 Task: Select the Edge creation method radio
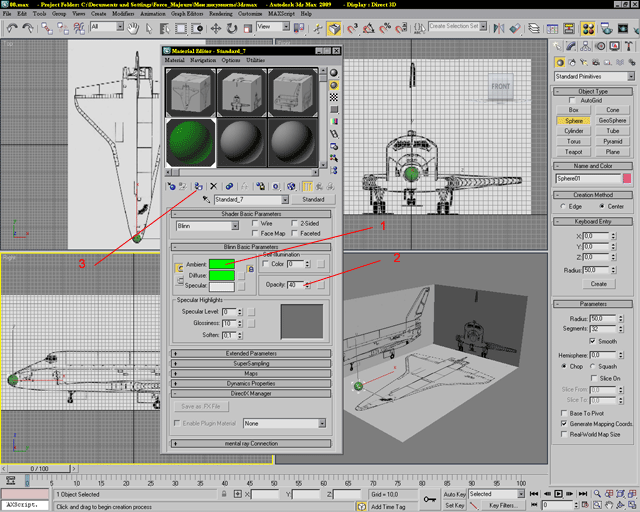tap(563, 206)
